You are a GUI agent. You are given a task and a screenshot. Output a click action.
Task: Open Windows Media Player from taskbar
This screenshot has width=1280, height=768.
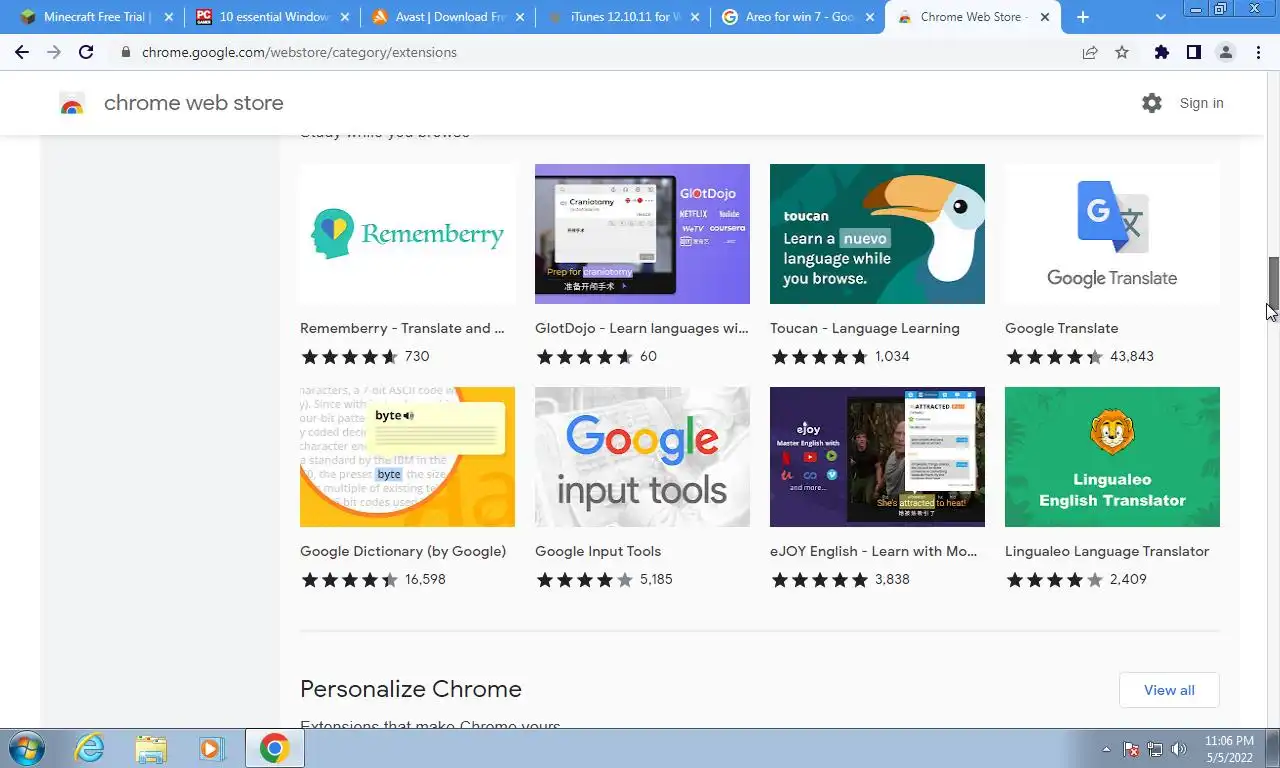pos(211,748)
